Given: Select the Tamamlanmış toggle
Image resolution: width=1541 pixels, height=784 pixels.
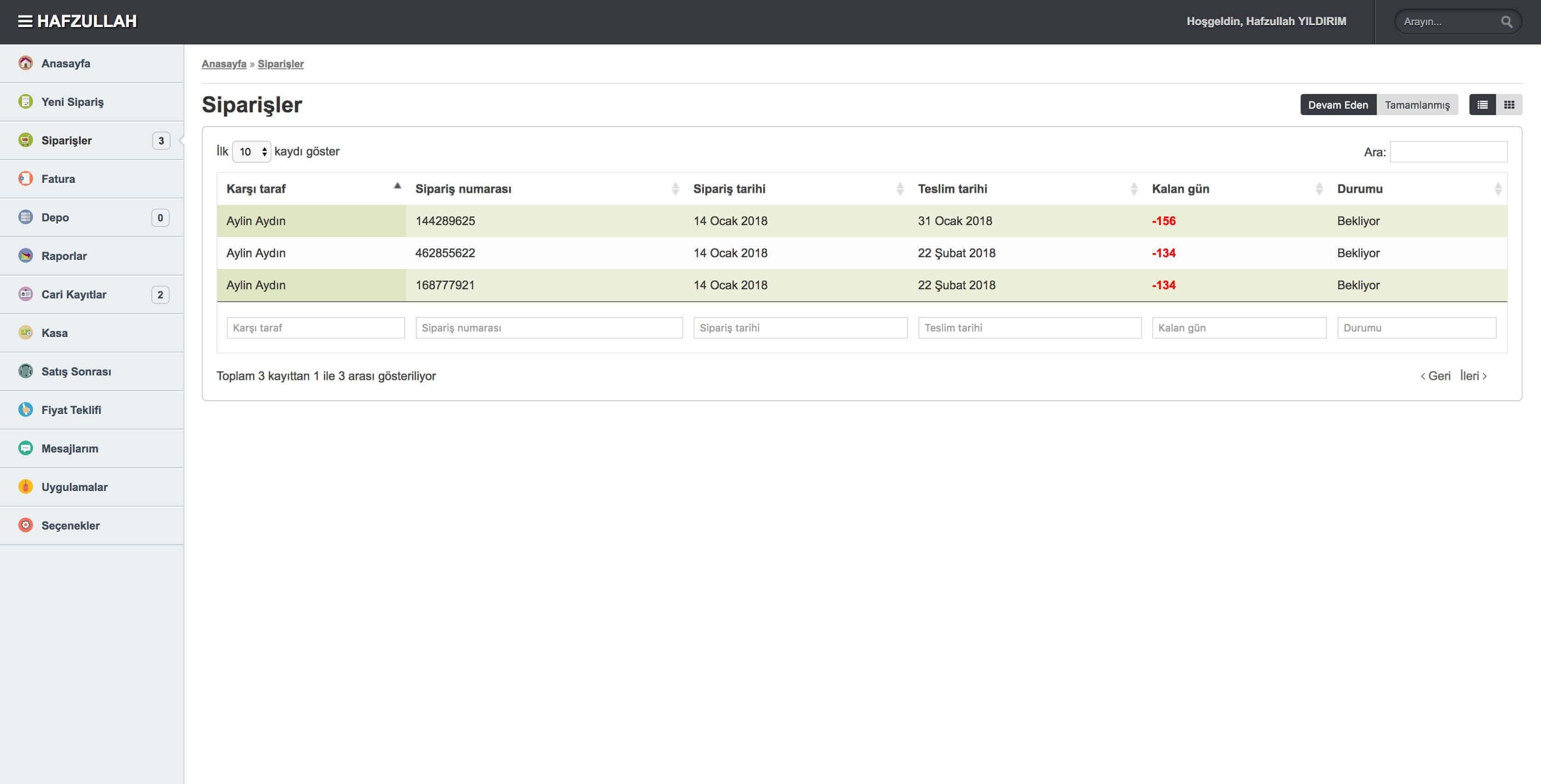Looking at the screenshot, I should tap(1417, 105).
